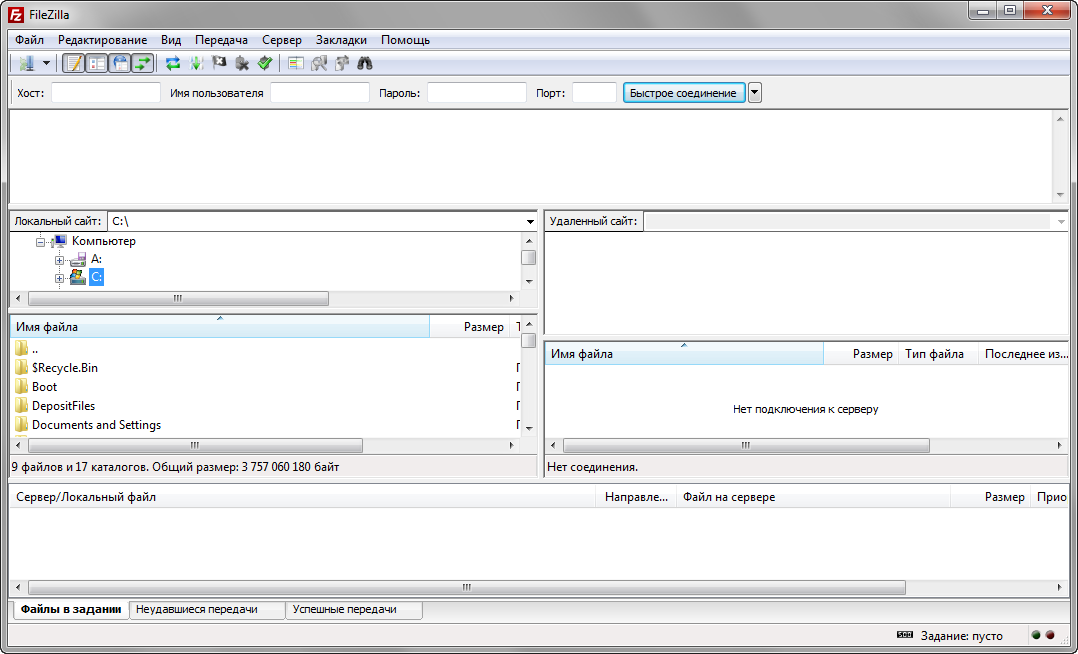Select the $Recycle.Bin folder row
1078x654 pixels.
[266, 368]
